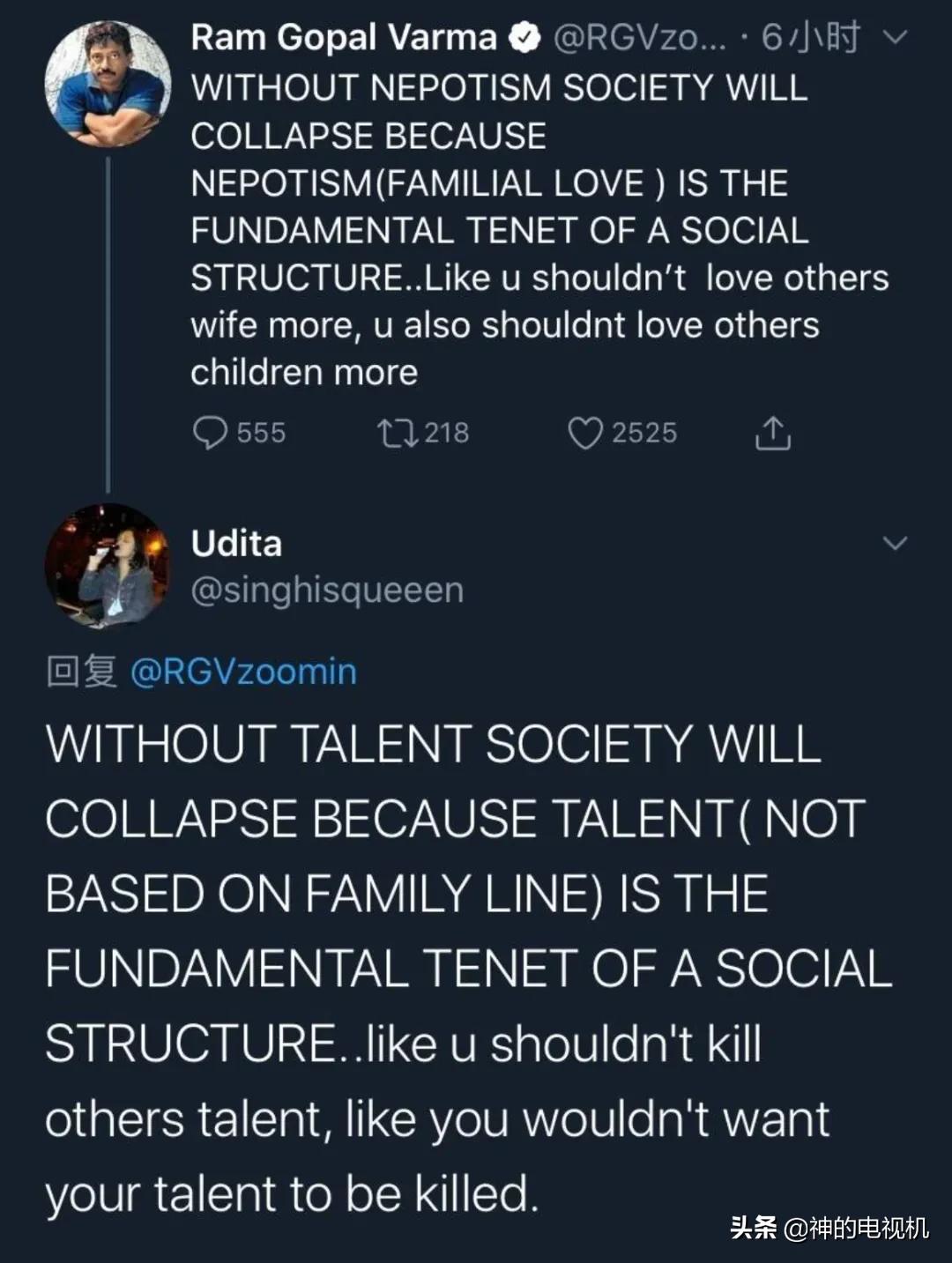The image size is (952, 1263).
Task: Open Udita's profile picture
Action: coord(108,566)
